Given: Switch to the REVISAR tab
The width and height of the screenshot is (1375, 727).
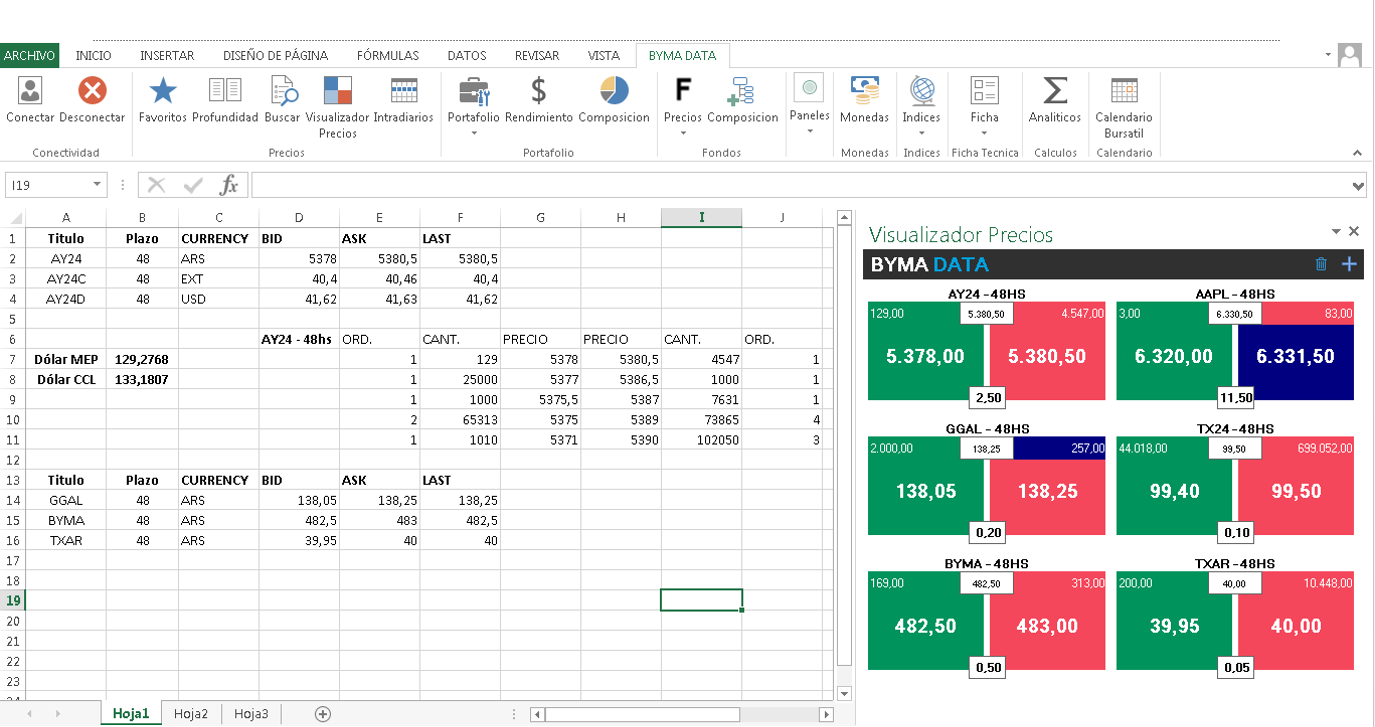Looking at the screenshot, I should point(537,56).
